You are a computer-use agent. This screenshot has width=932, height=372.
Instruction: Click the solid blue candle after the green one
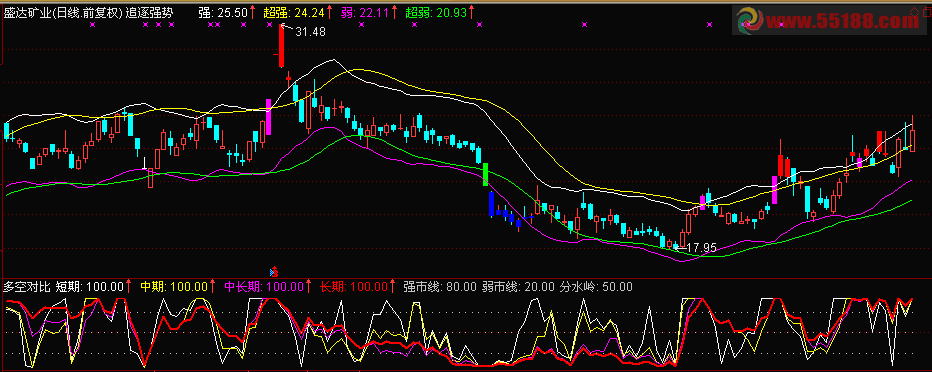coord(492,204)
